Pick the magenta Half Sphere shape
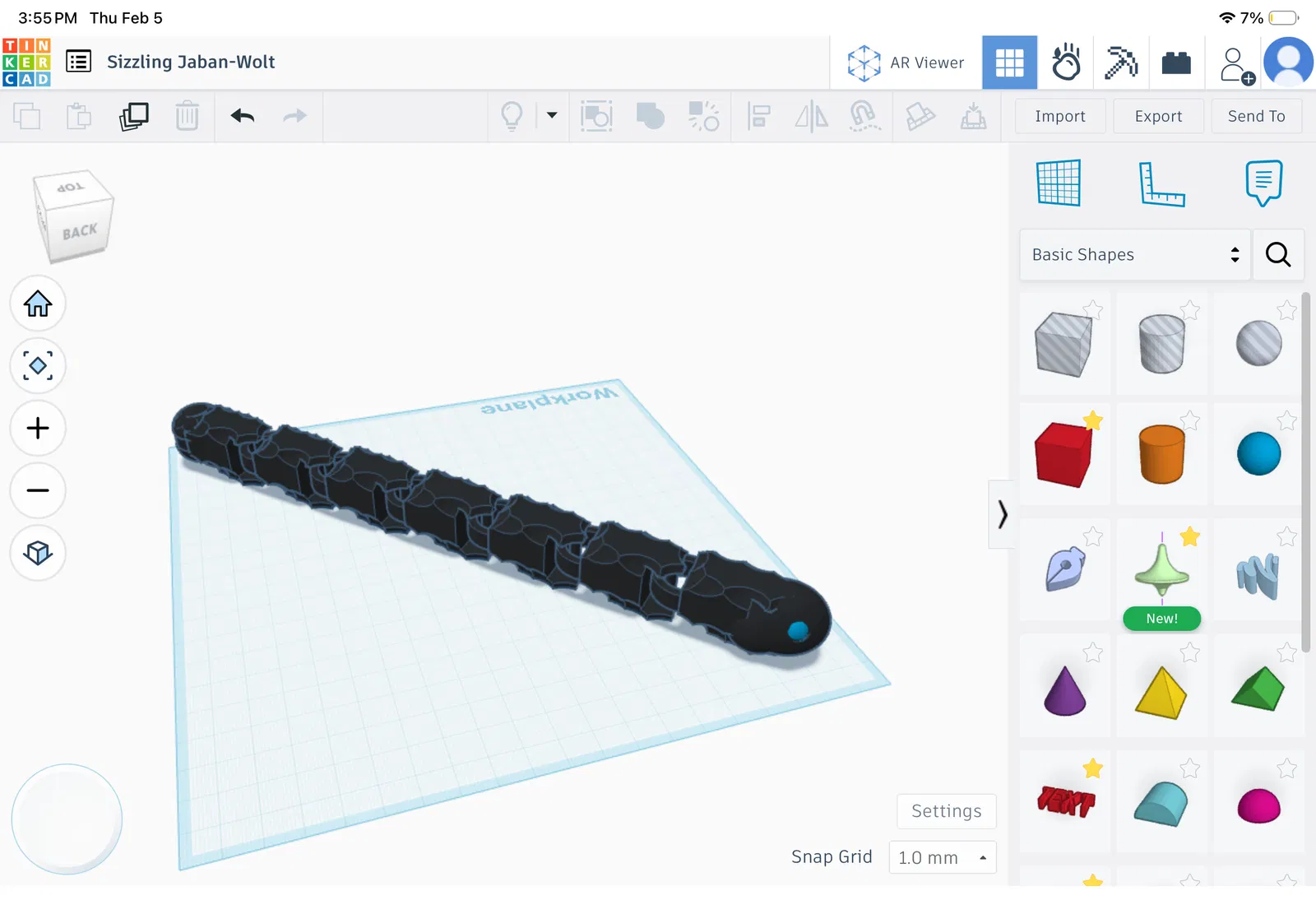 [1258, 805]
